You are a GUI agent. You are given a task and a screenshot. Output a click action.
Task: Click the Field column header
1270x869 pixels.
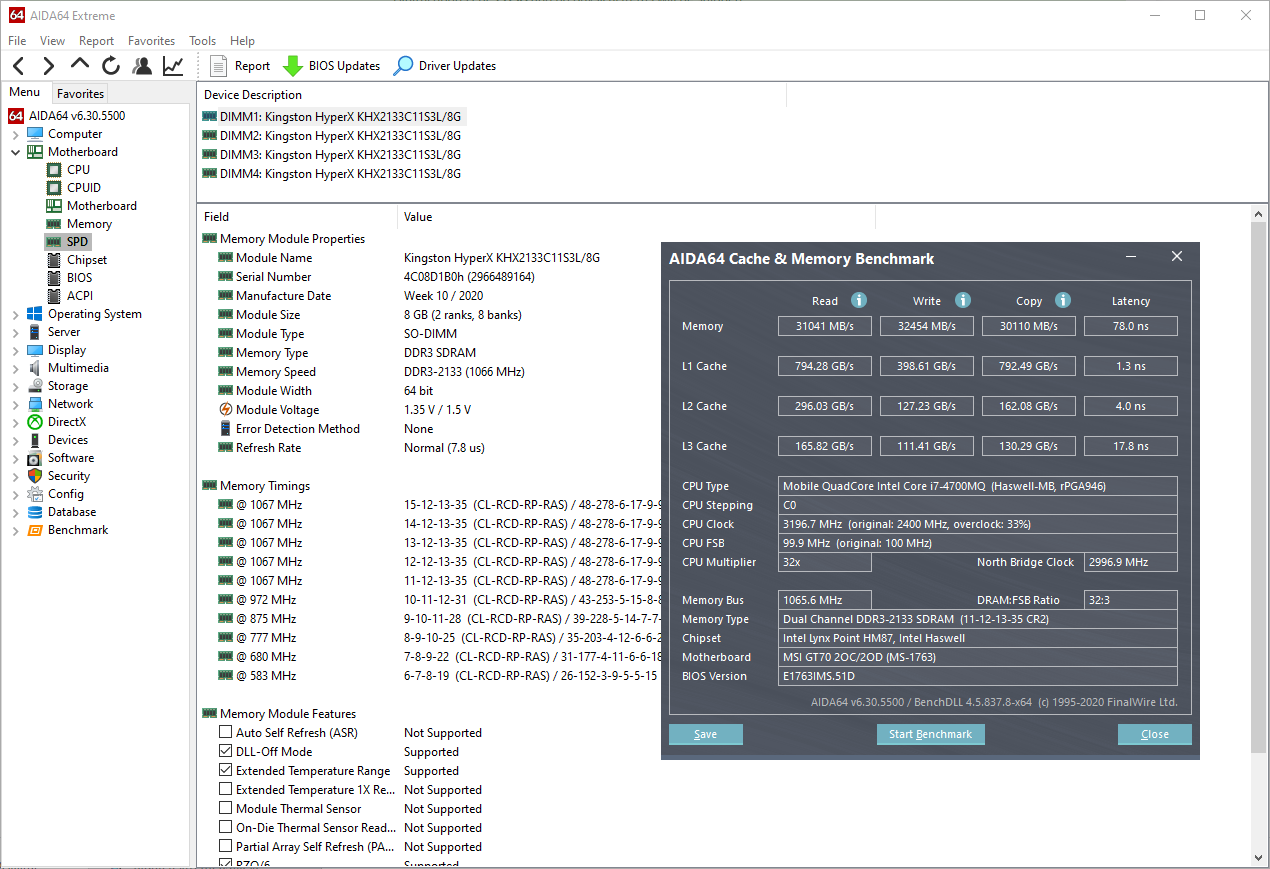click(298, 217)
